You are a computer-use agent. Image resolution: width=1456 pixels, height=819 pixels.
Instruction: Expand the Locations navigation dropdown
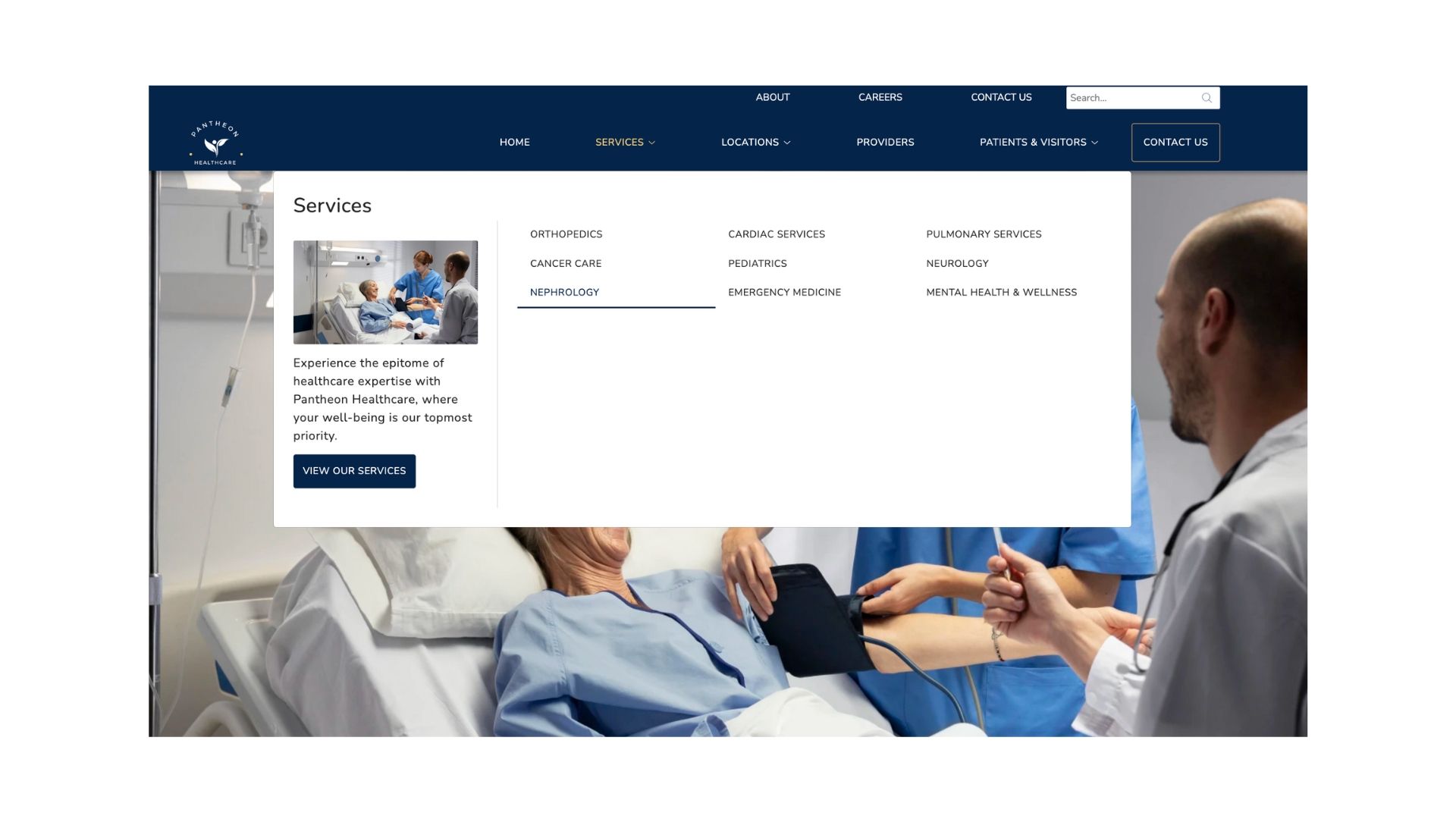[754, 142]
